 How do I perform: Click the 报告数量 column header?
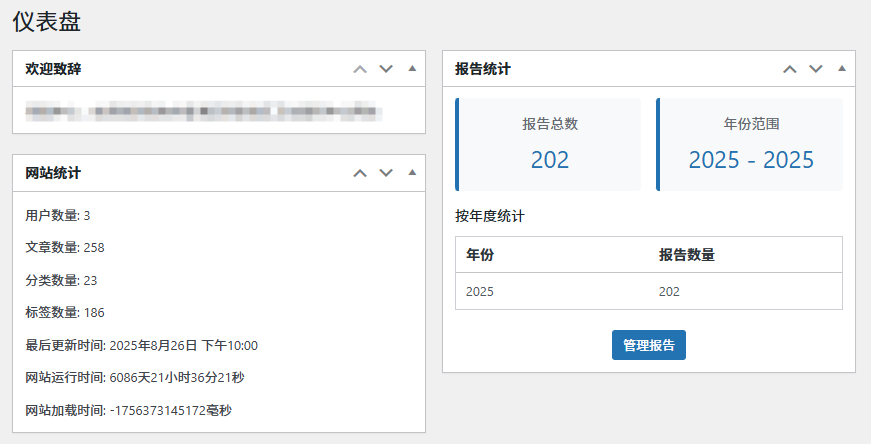(x=686, y=255)
